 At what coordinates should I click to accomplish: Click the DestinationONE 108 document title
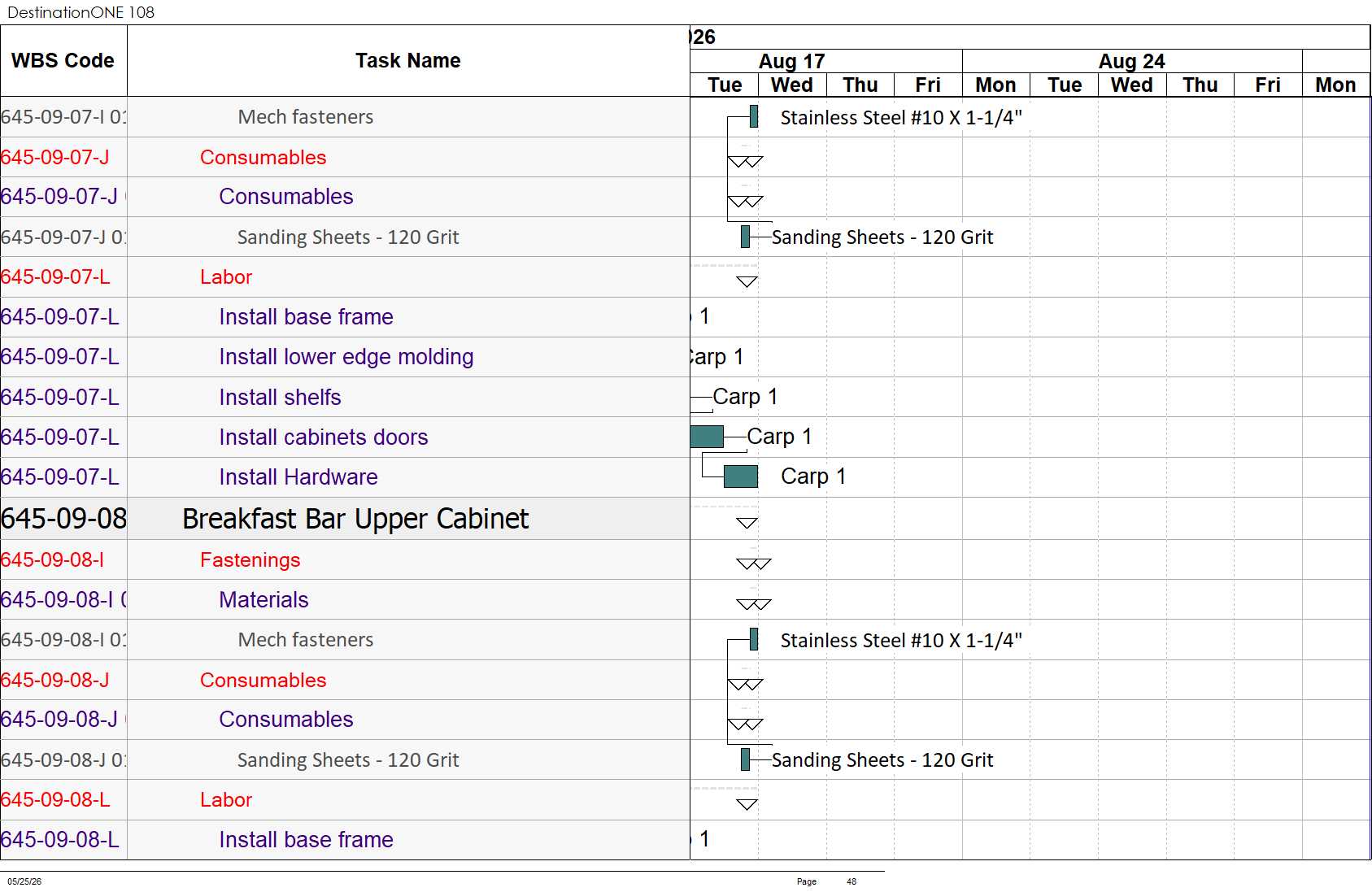pyautogui.click(x=81, y=12)
